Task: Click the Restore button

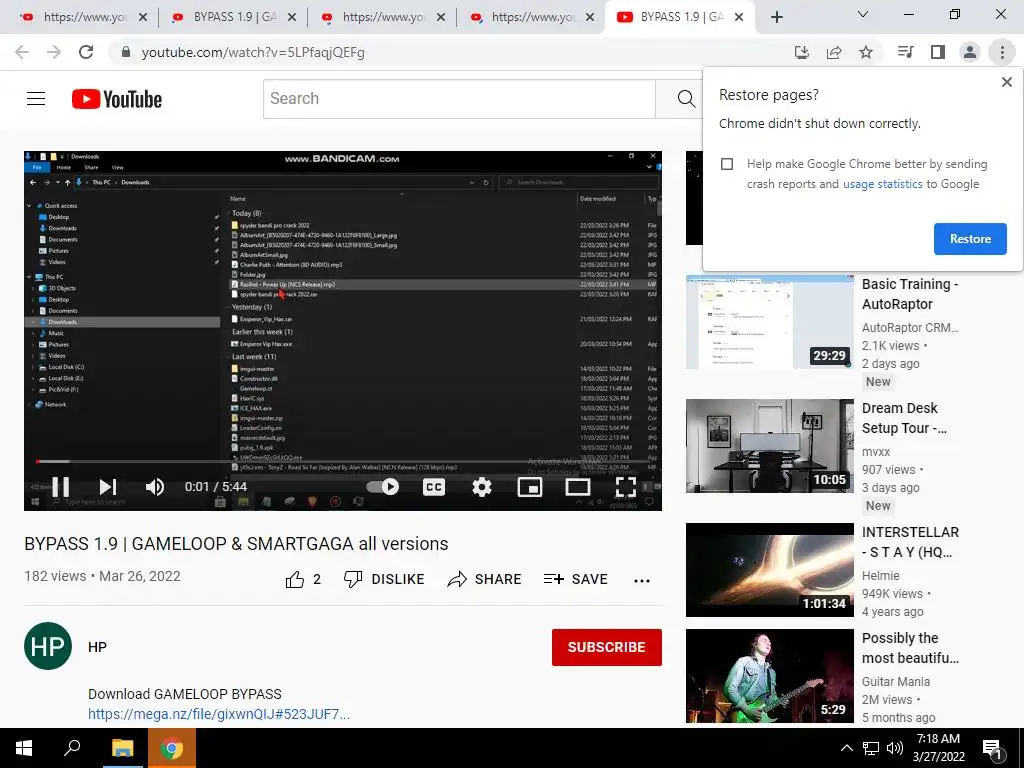Action: point(970,239)
